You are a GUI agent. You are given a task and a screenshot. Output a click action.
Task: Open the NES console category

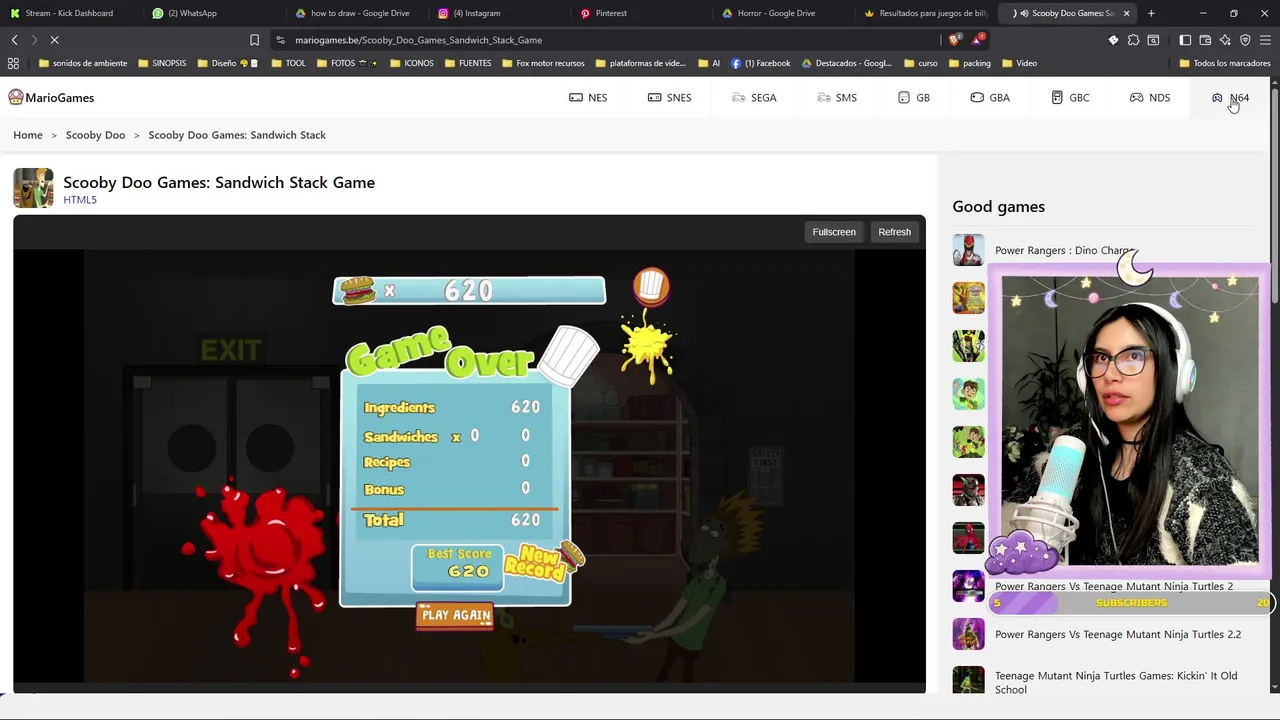[x=588, y=97]
